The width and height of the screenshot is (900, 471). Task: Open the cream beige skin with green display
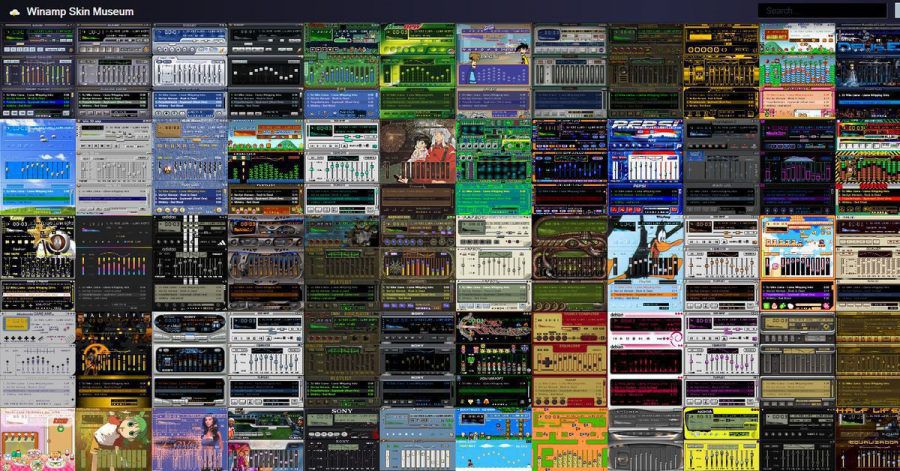(494, 263)
